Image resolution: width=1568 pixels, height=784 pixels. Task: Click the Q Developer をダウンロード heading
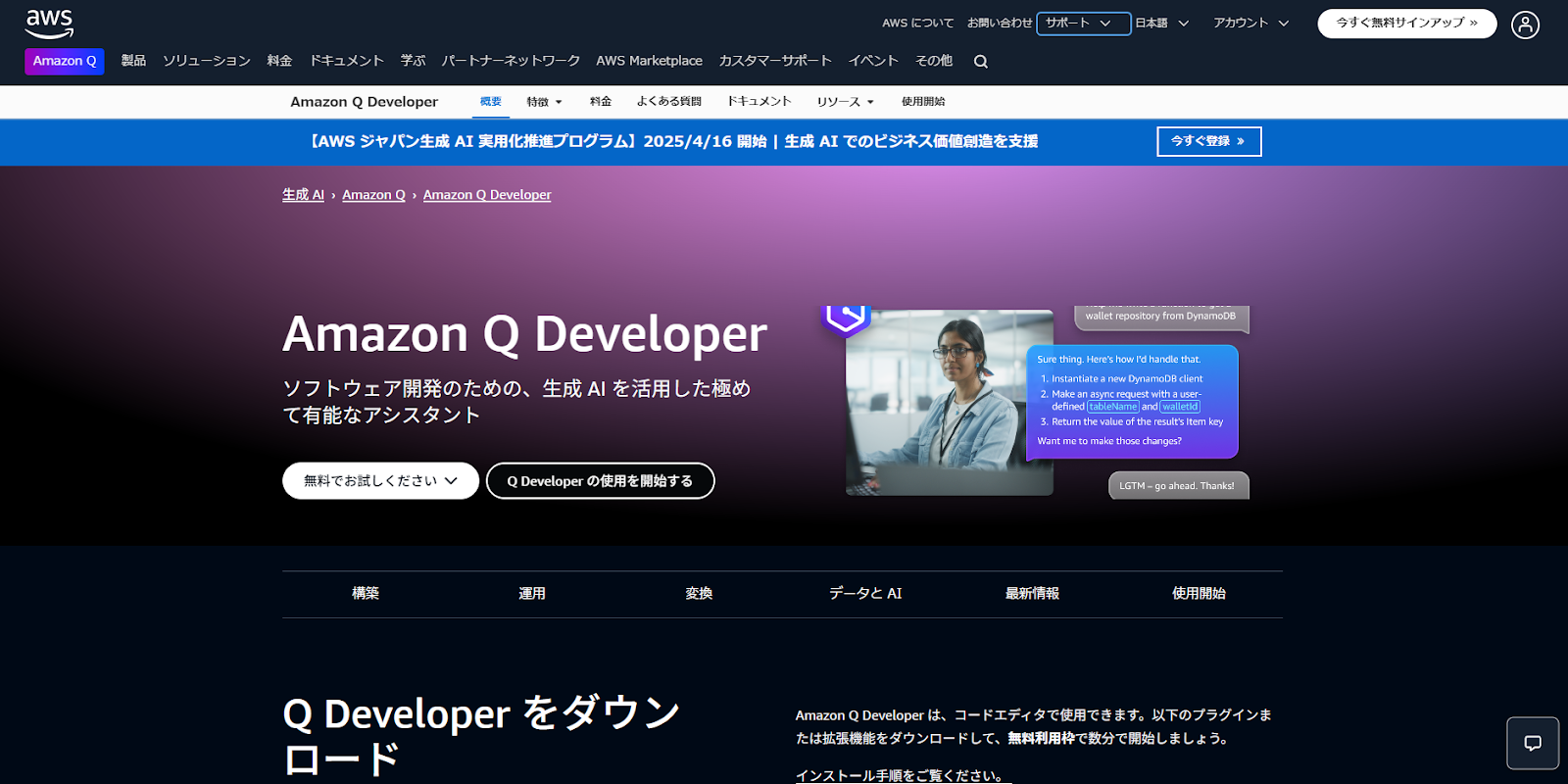(480, 735)
